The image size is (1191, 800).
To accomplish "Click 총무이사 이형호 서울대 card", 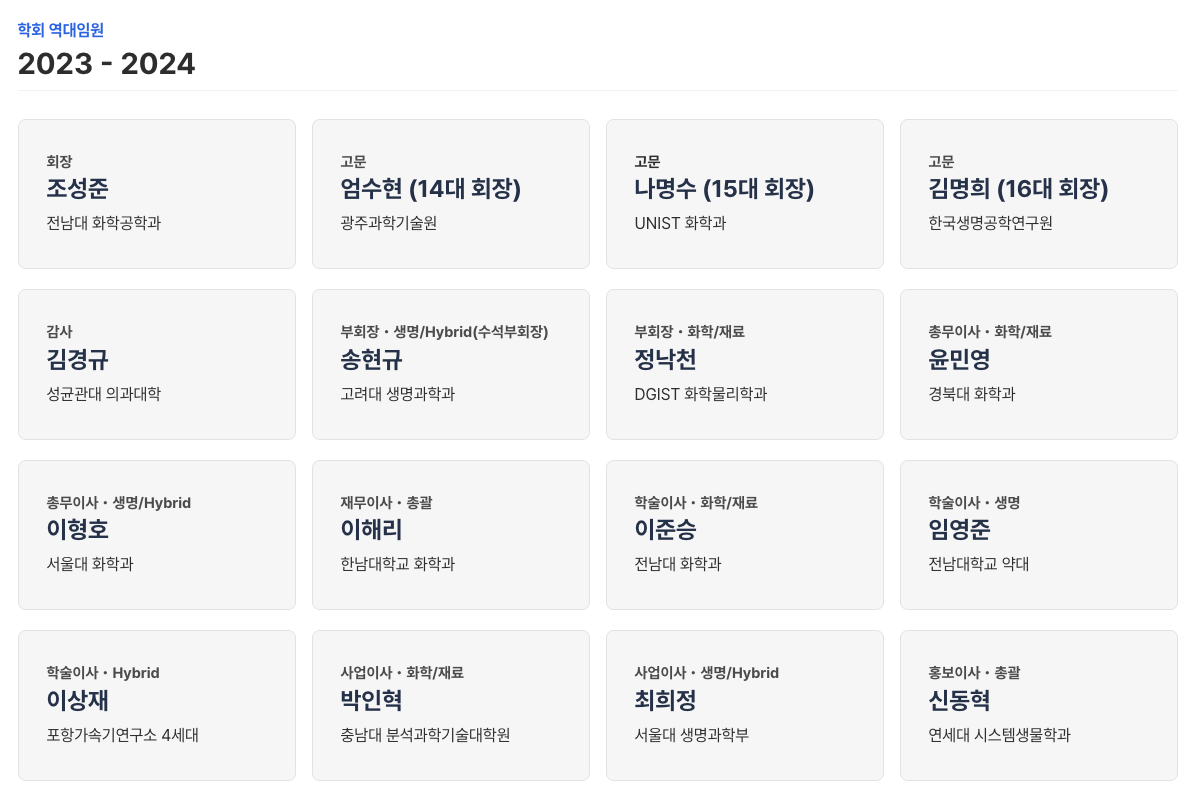I will (x=157, y=535).
